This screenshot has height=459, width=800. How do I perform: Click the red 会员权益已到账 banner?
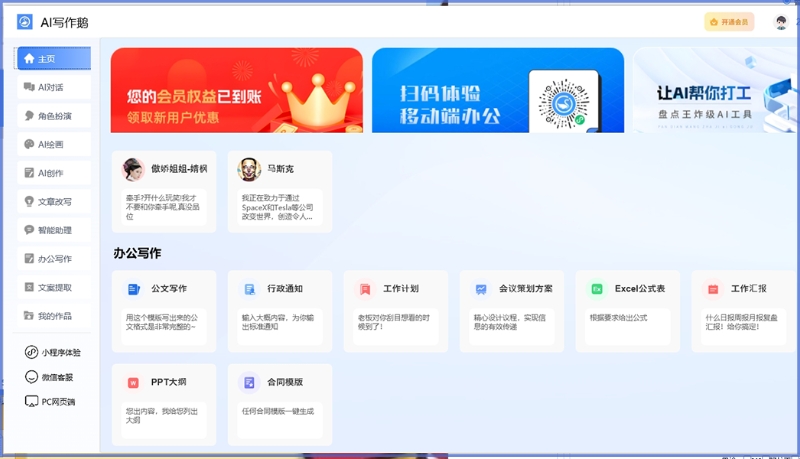point(237,90)
